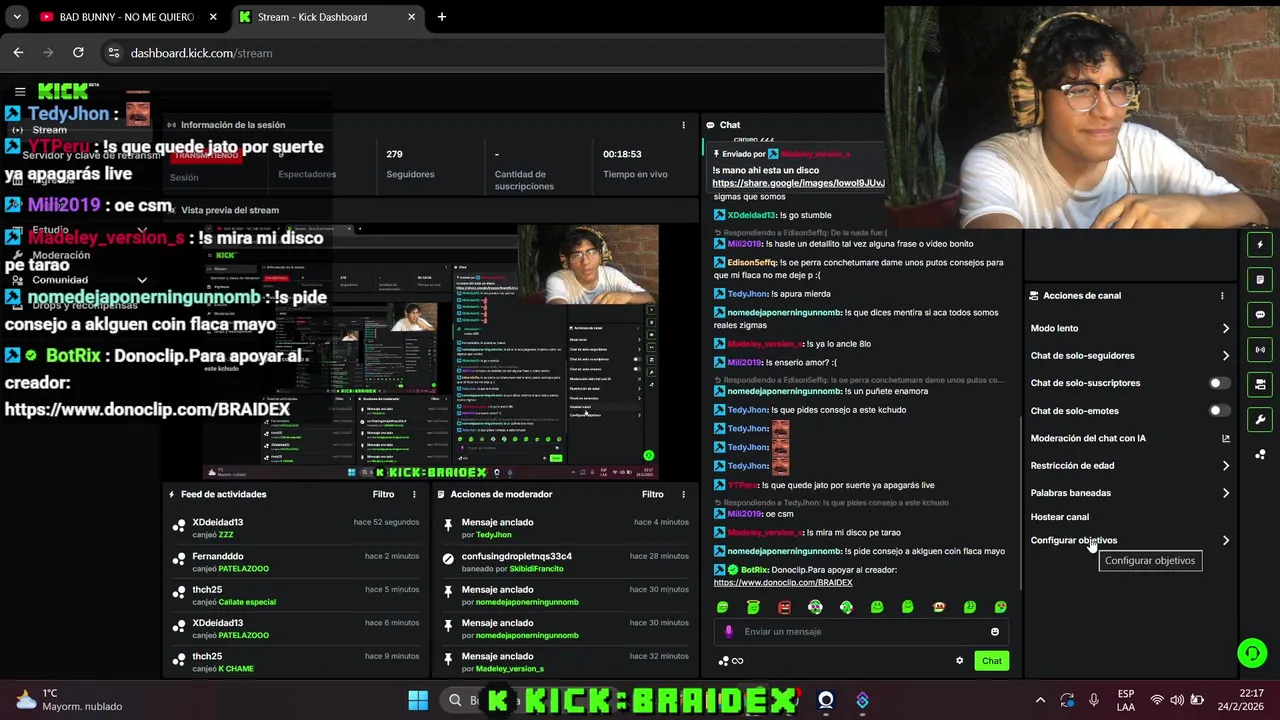
Task: Expand Palabras baneadas options
Action: [1226, 493]
